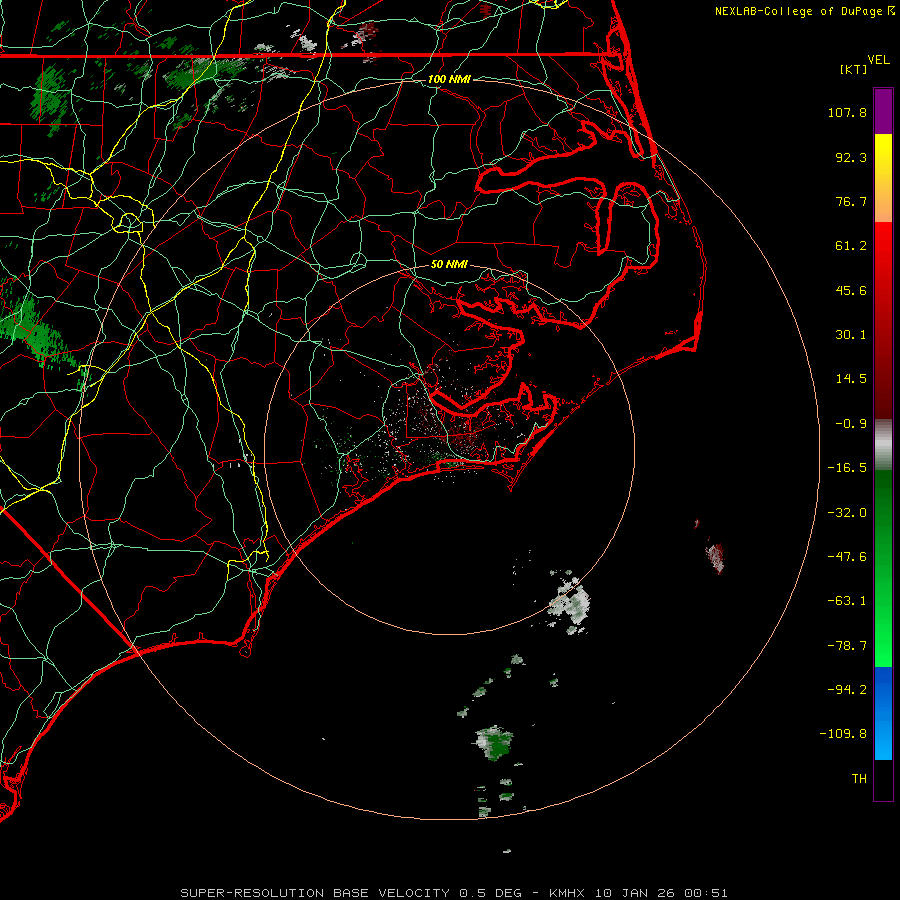900x900 pixels.
Task: Click the 14.5 value on velocity scale
Action: [x=851, y=379]
